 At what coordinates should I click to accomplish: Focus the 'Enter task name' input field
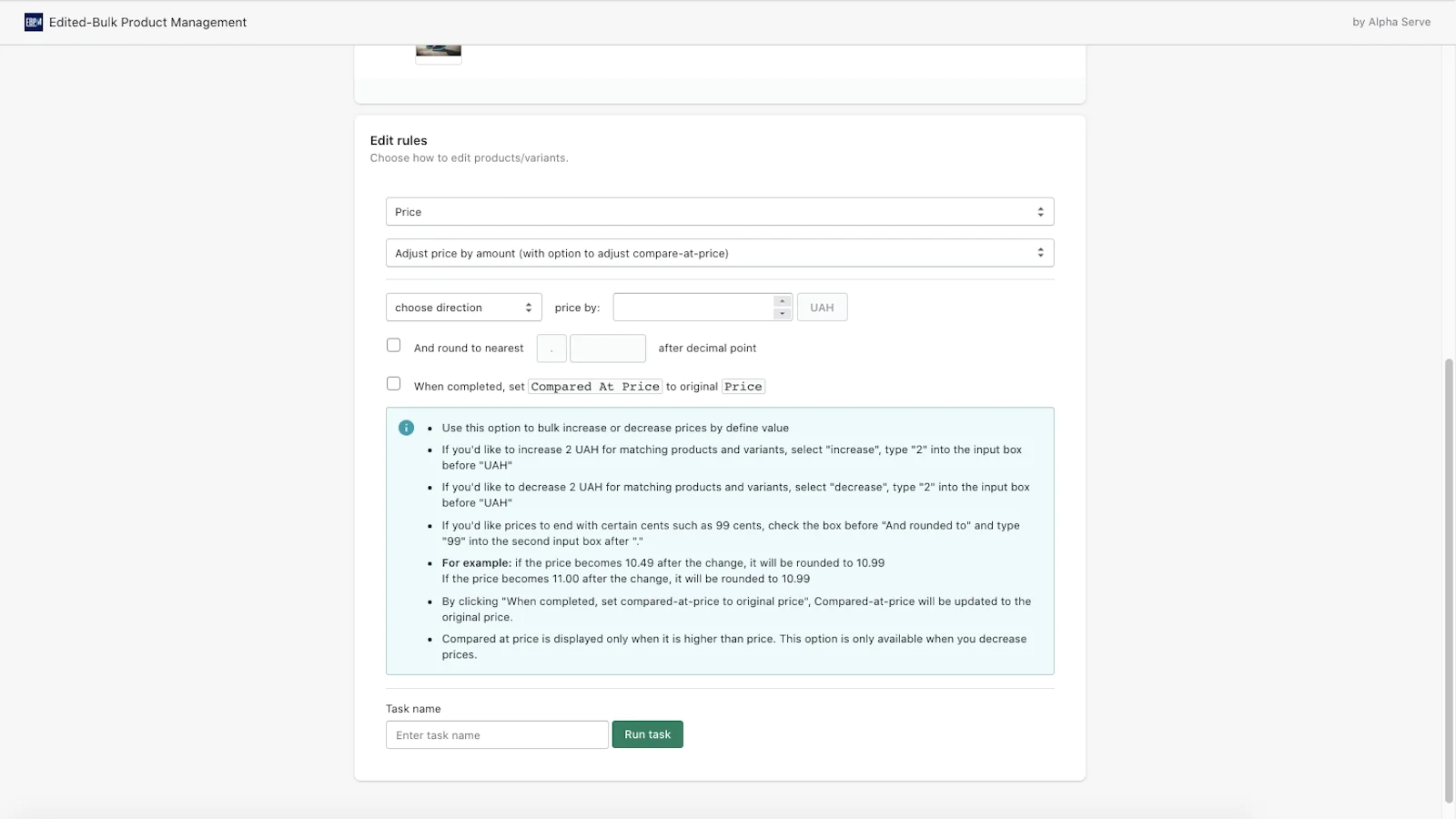coord(497,735)
